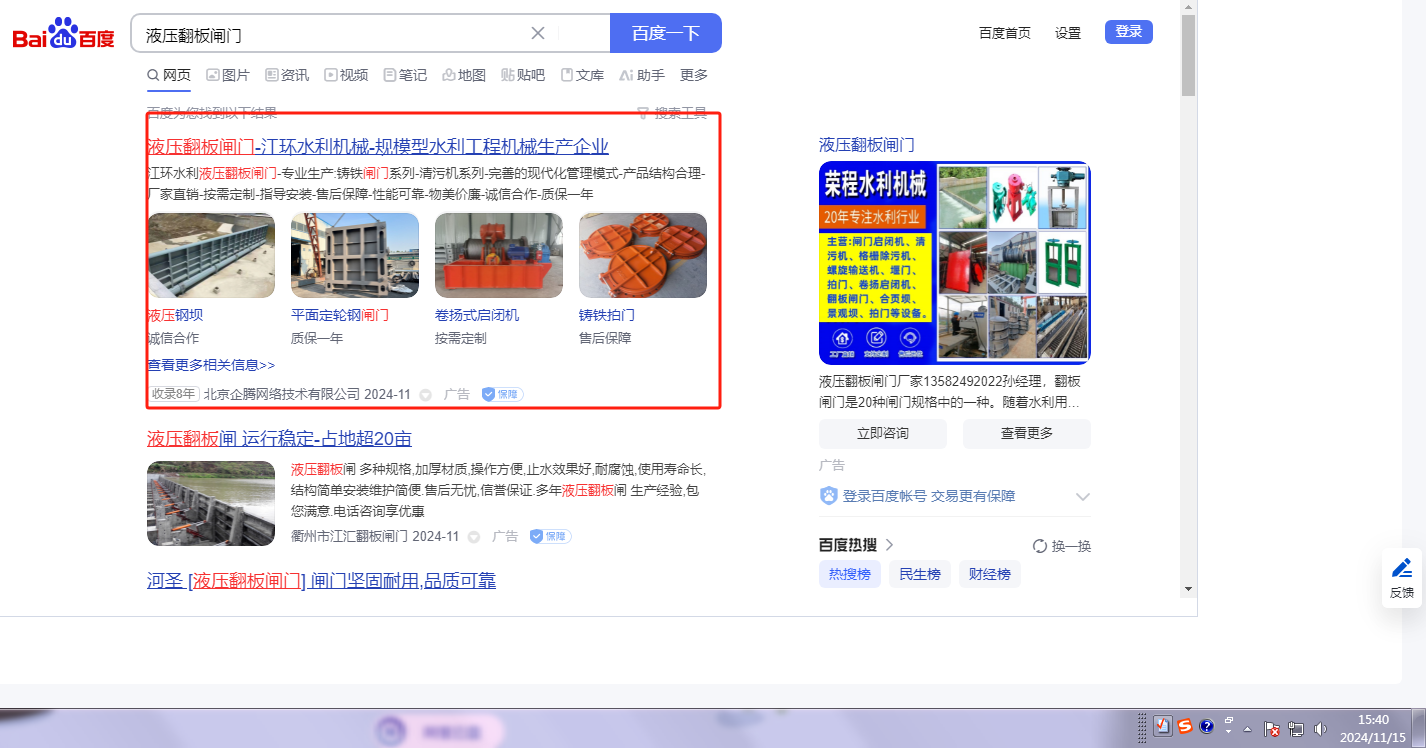Viewport: 1426px width, 748px height.
Task: Open the AI 助手 tab
Action: pyautogui.click(x=642, y=75)
